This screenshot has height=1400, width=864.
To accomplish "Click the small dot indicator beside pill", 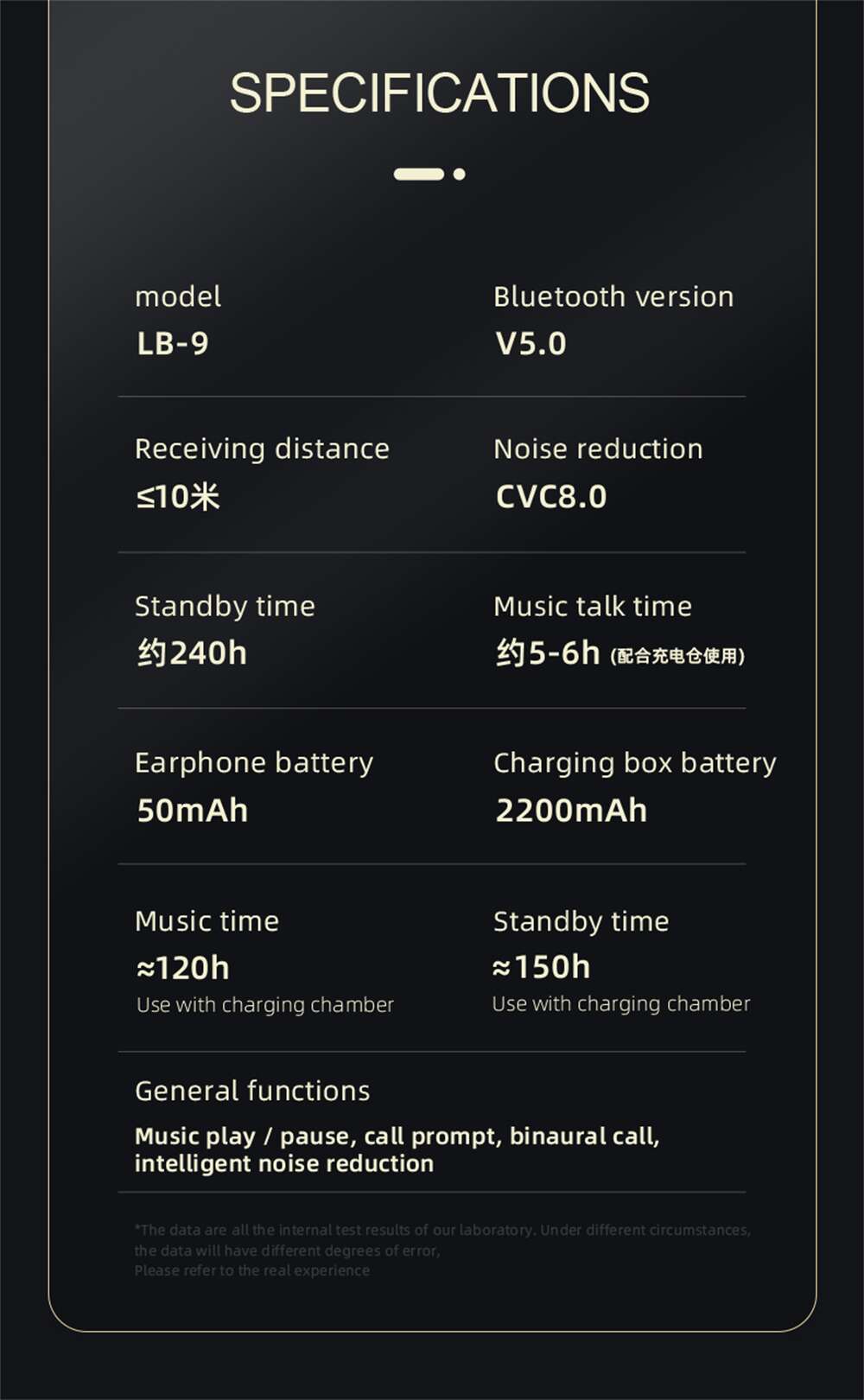I will point(460,174).
